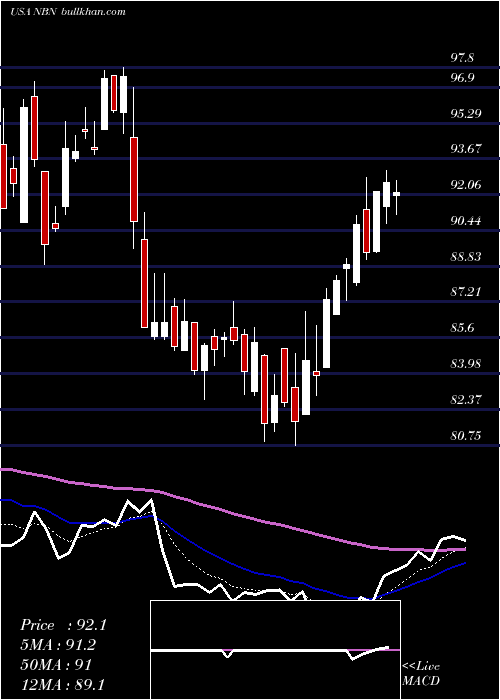The image size is (500, 700).
Task: Click the 'Price : 92.1' readout
Action: (x=63, y=625)
